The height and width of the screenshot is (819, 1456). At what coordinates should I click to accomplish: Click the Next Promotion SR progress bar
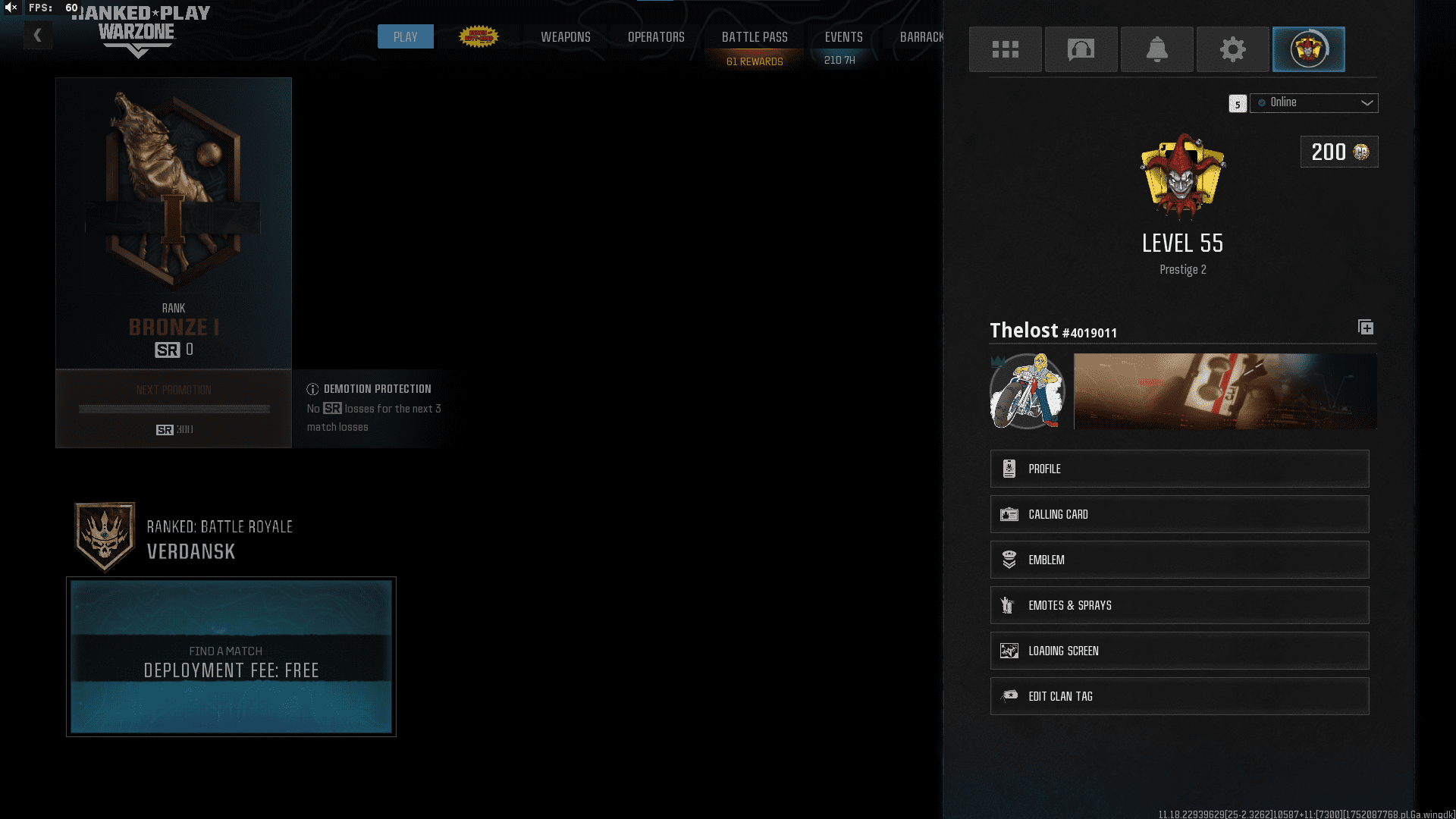point(173,409)
